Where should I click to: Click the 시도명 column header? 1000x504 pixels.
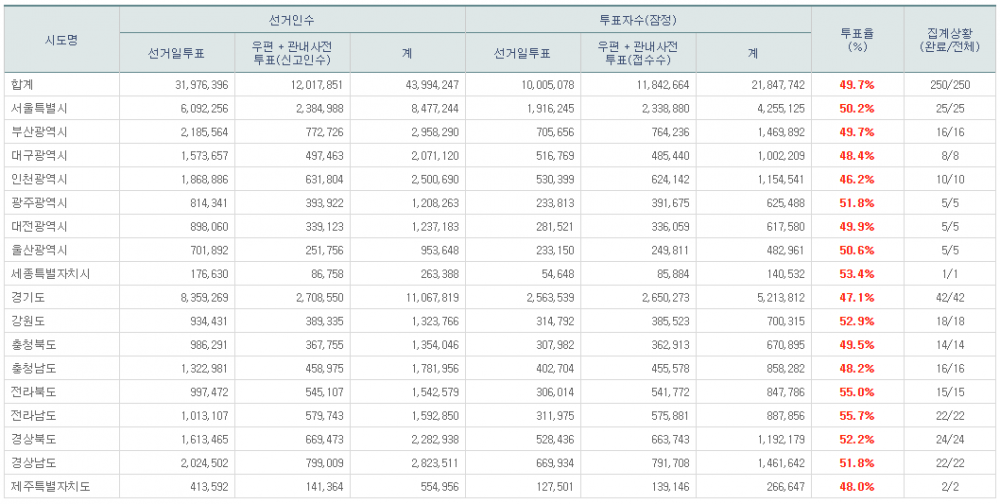pos(61,39)
